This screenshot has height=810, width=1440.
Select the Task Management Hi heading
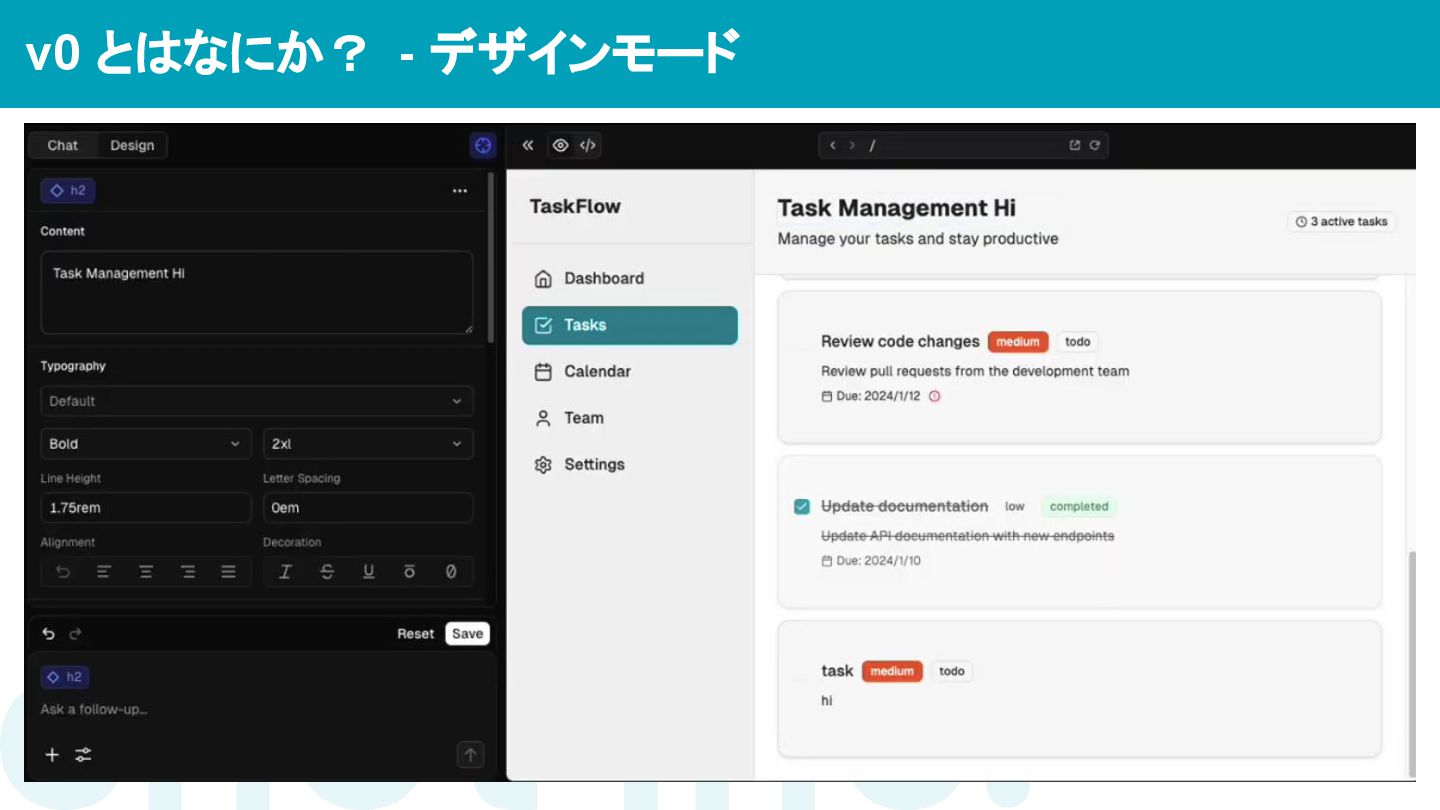tap(896, 208)
